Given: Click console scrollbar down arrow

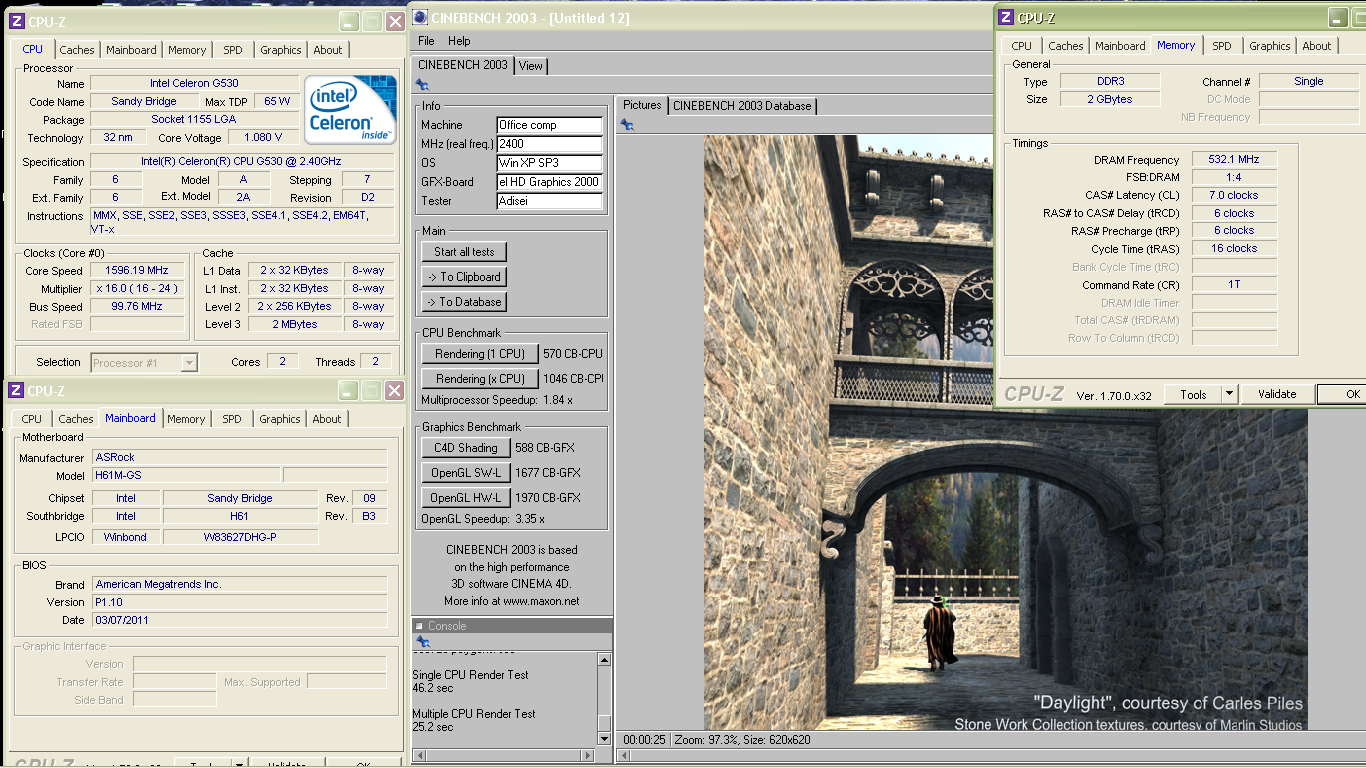Looking at the screenshot, I should click(604, 738).
